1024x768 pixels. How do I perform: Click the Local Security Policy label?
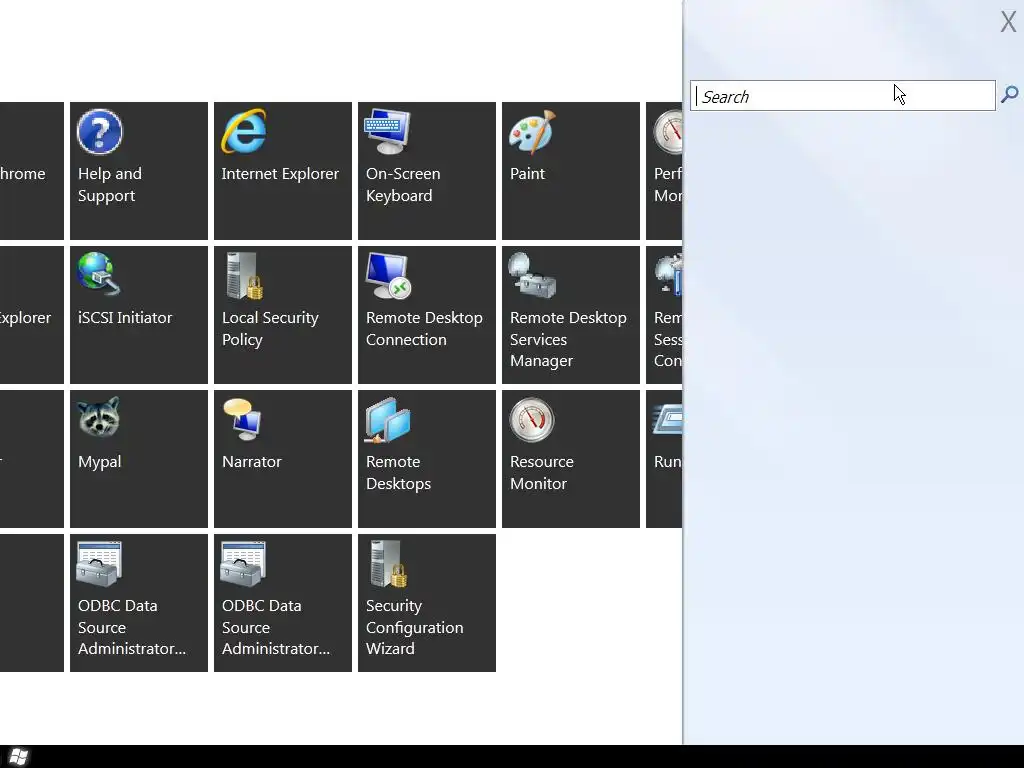pos(270,328)
